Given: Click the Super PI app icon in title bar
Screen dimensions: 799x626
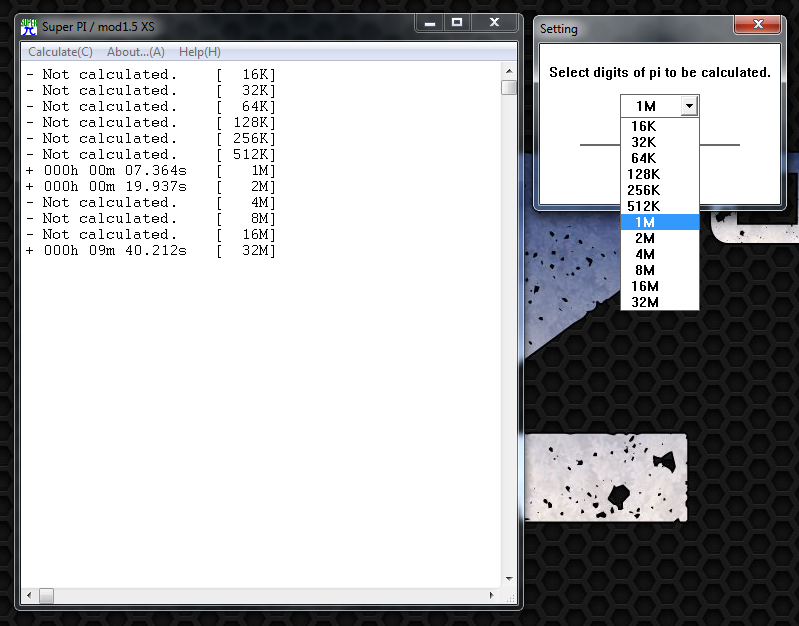Looking at the screenshot, I should pos(29,27).
